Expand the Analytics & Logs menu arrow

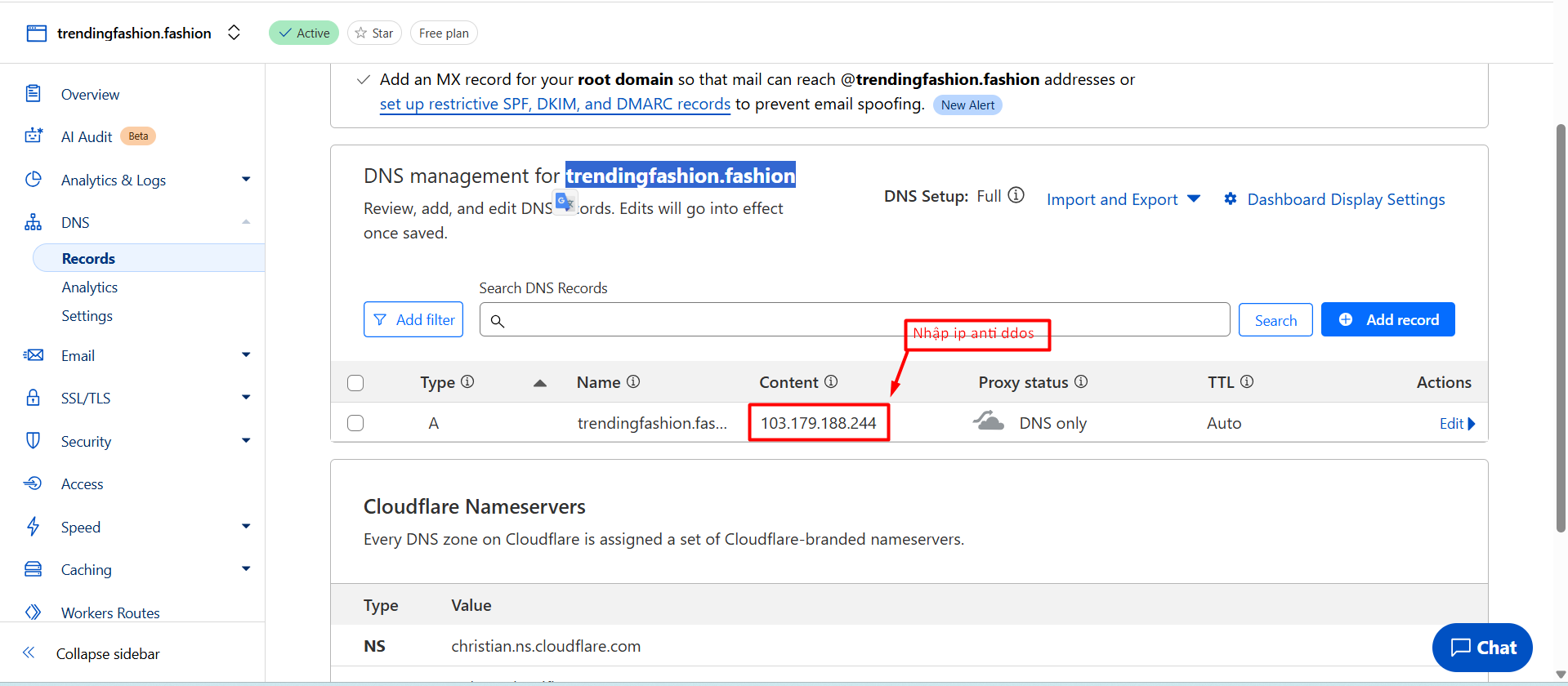coord(246,180)
